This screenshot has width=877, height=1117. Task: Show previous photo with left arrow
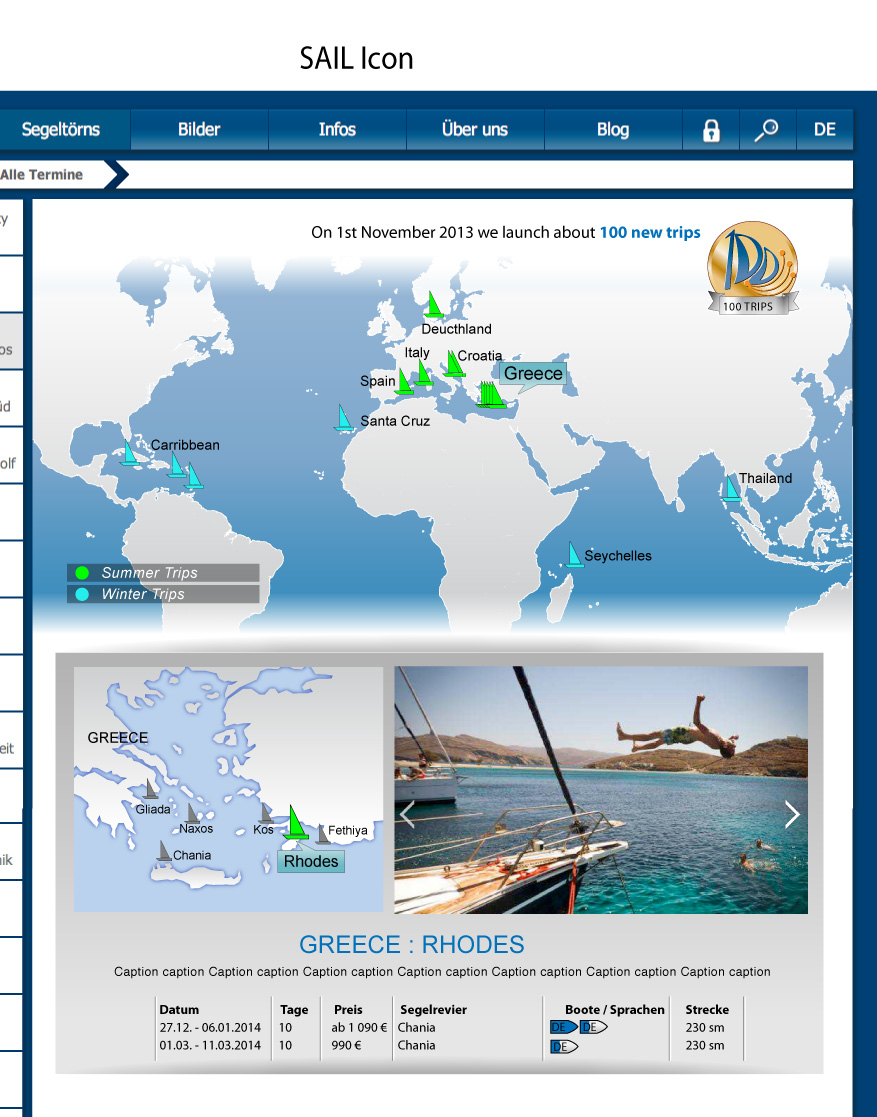pyautogui.click(x=408, y=814)
